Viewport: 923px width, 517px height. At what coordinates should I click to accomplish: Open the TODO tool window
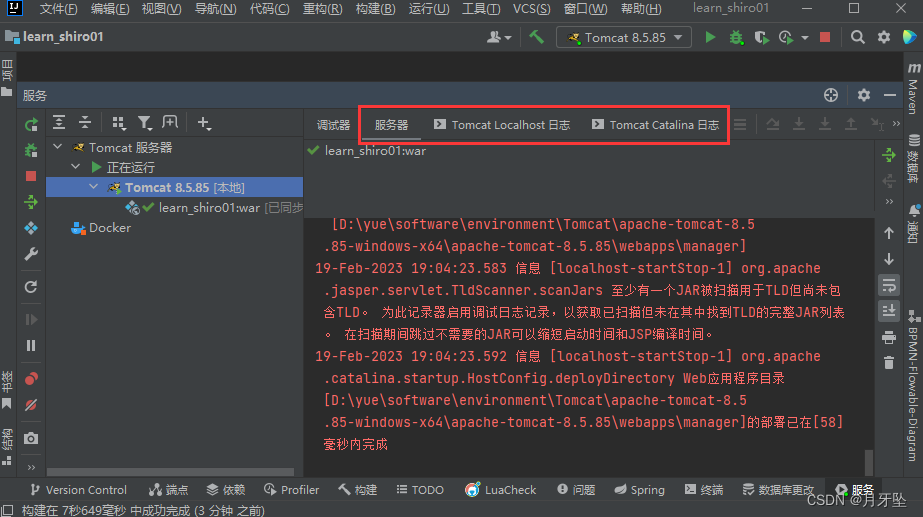pyautogui.click(x=420, y=490)
